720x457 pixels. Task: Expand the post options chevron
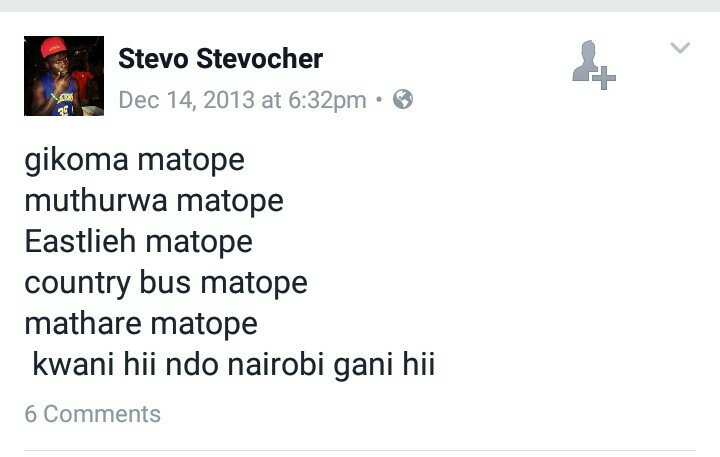coord(680,48)
